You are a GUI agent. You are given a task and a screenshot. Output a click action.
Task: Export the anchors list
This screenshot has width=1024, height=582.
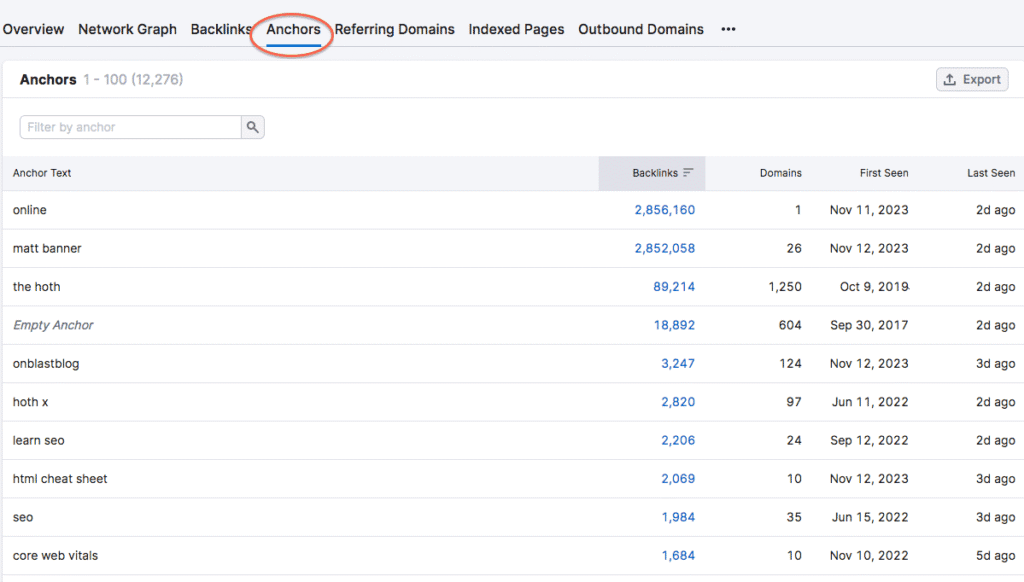pyautogui.click(x=972, y=80)
